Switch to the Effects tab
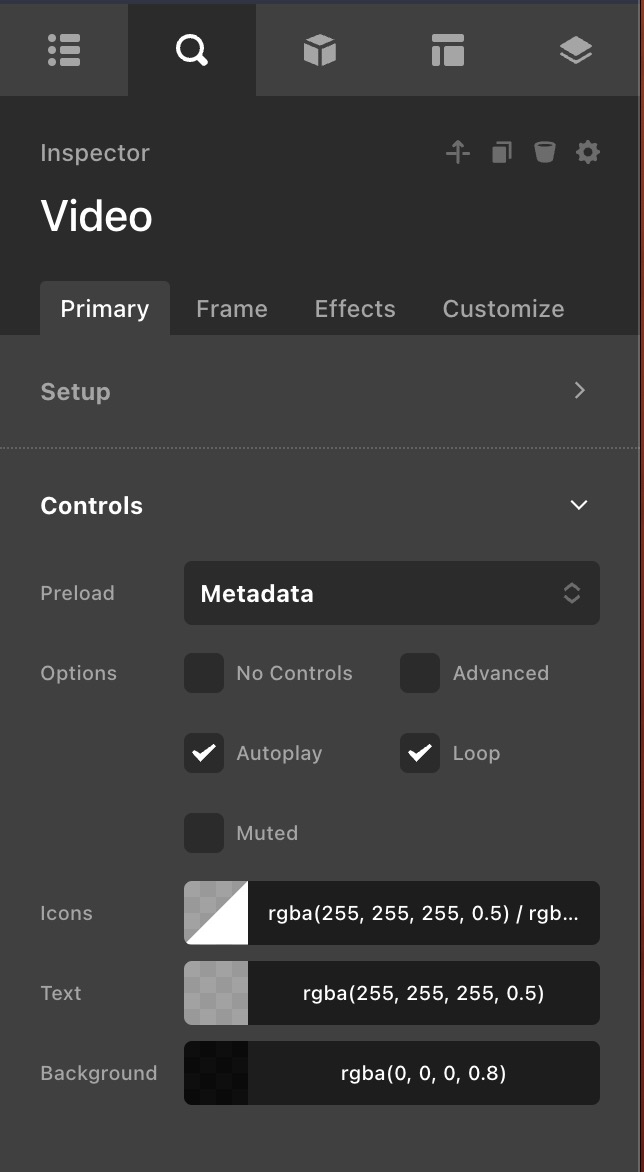Viewport: 644px width, 1172px height. click(x=355, y=309)
